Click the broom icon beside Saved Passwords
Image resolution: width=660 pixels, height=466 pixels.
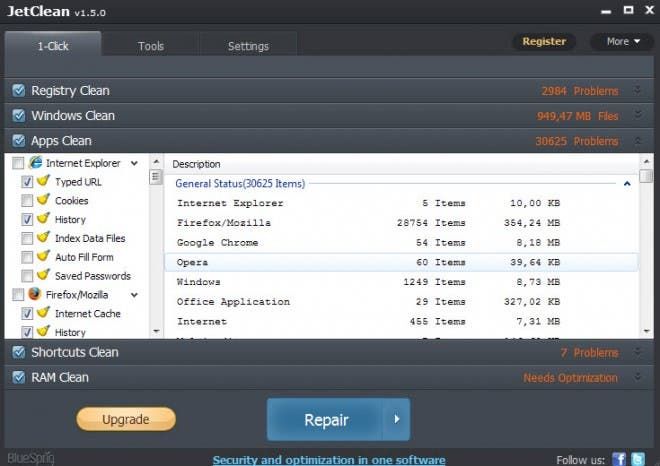click(x=43, y=275)
